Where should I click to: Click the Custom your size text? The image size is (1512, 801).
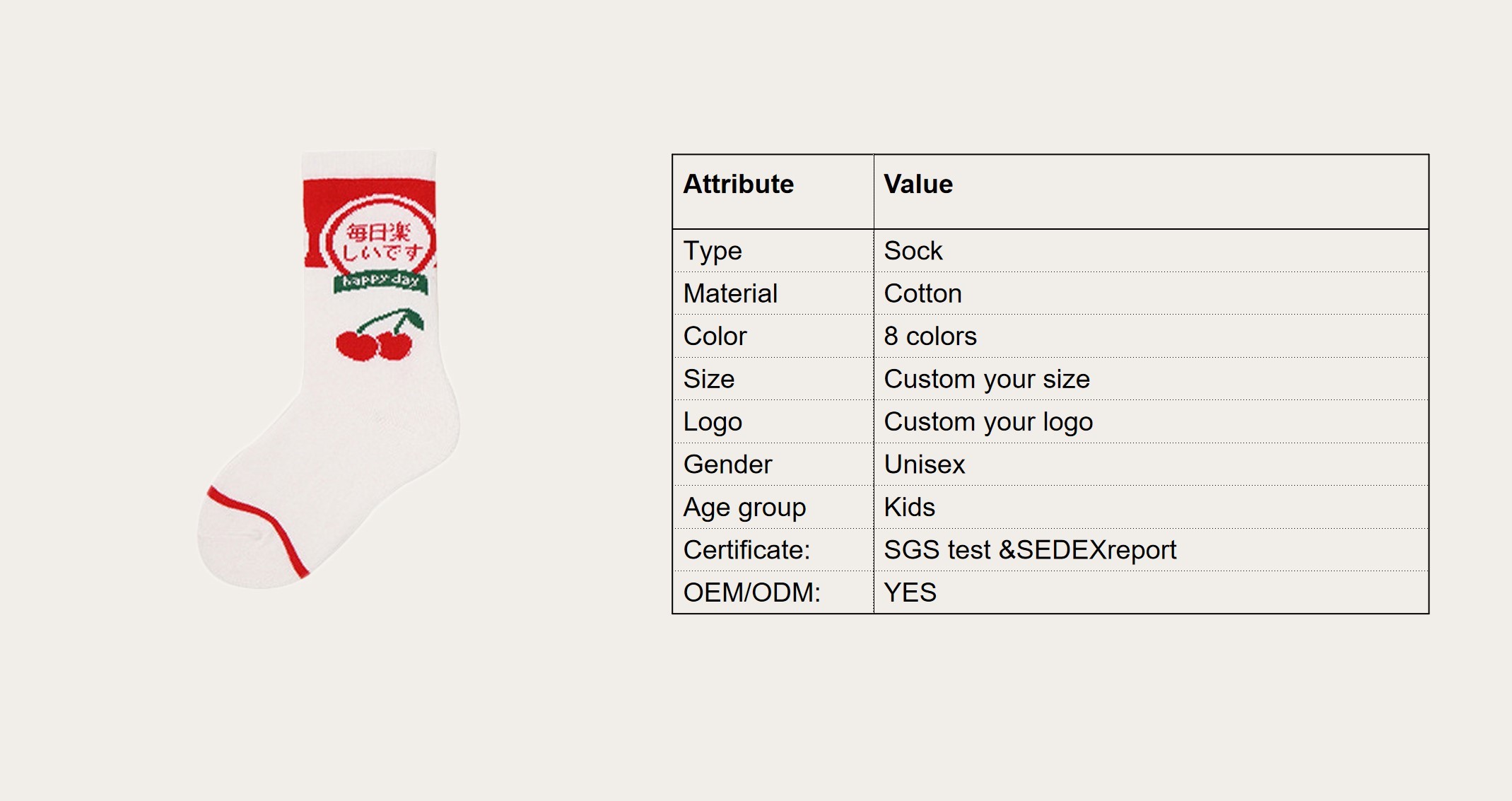tap(987, 380)
